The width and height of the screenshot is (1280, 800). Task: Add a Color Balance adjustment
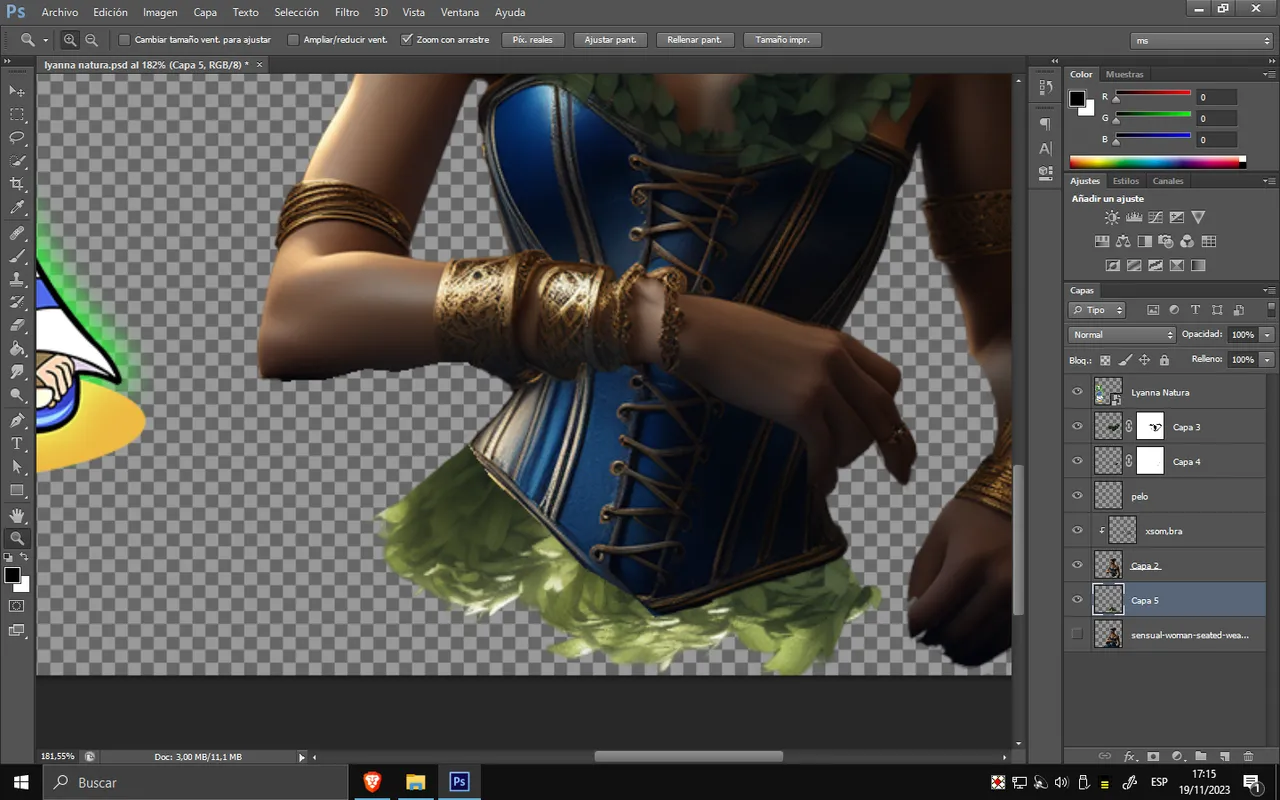(1123, 241)
